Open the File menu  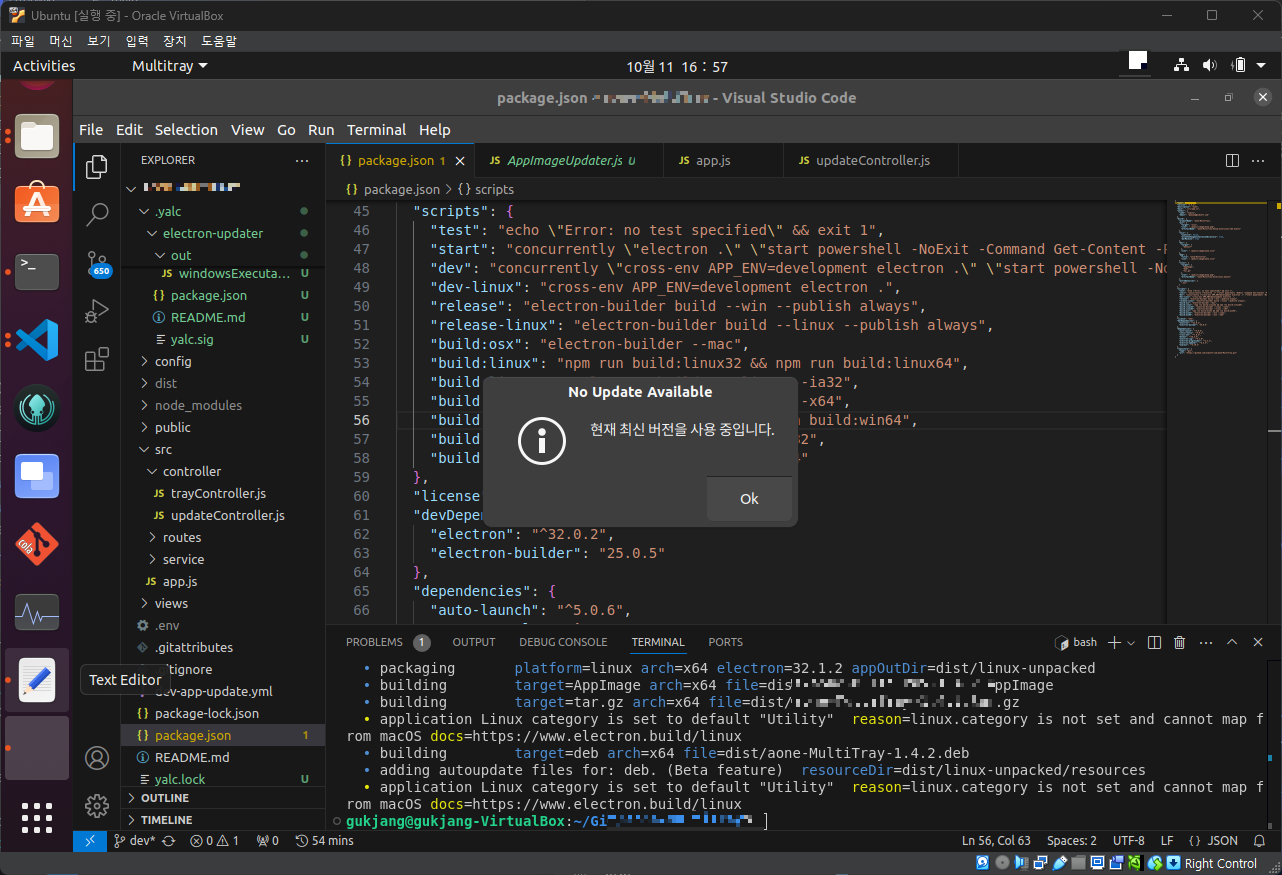pyautogui.click(x=91, y=130)
